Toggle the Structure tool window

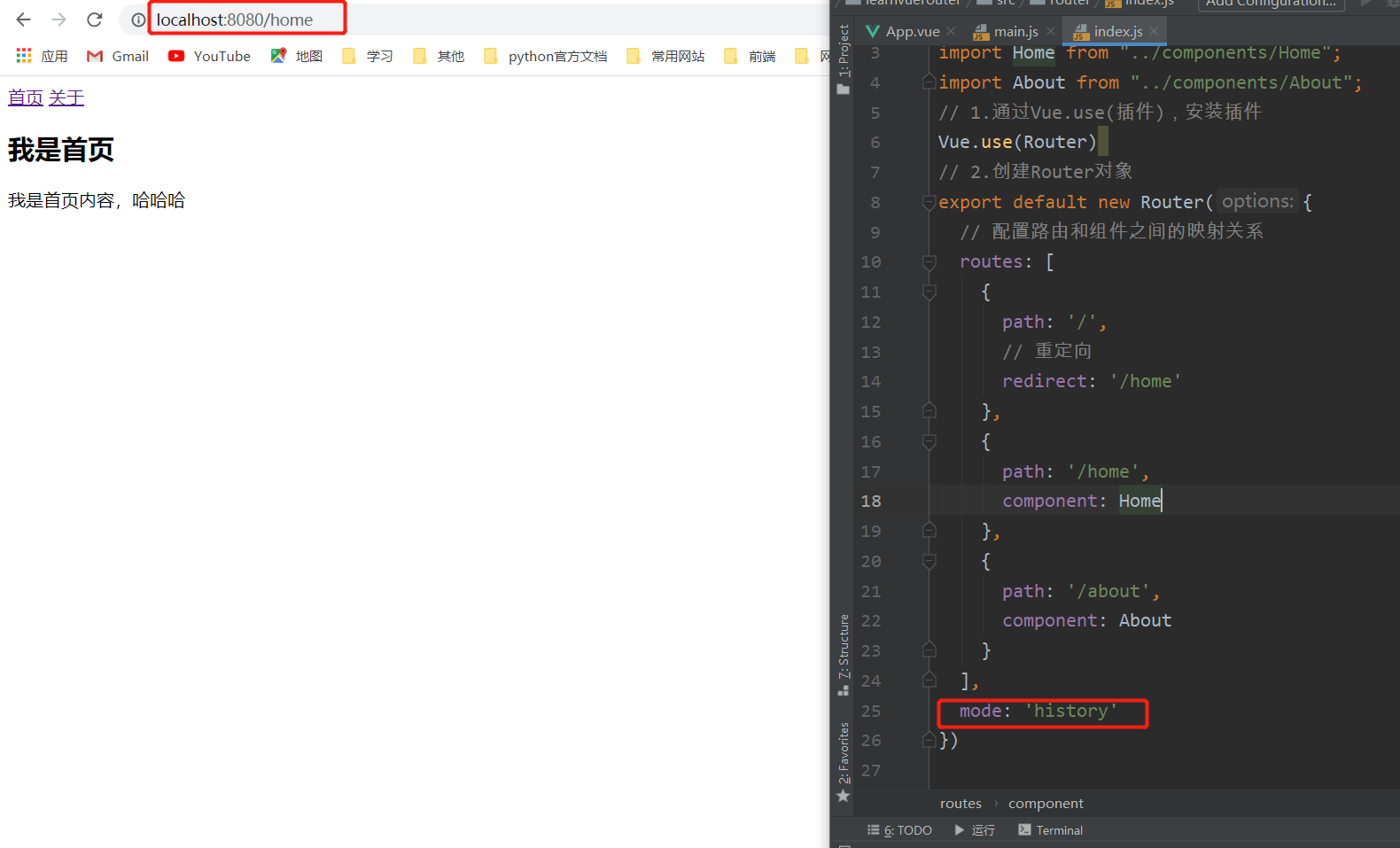(x=844, y=654)
